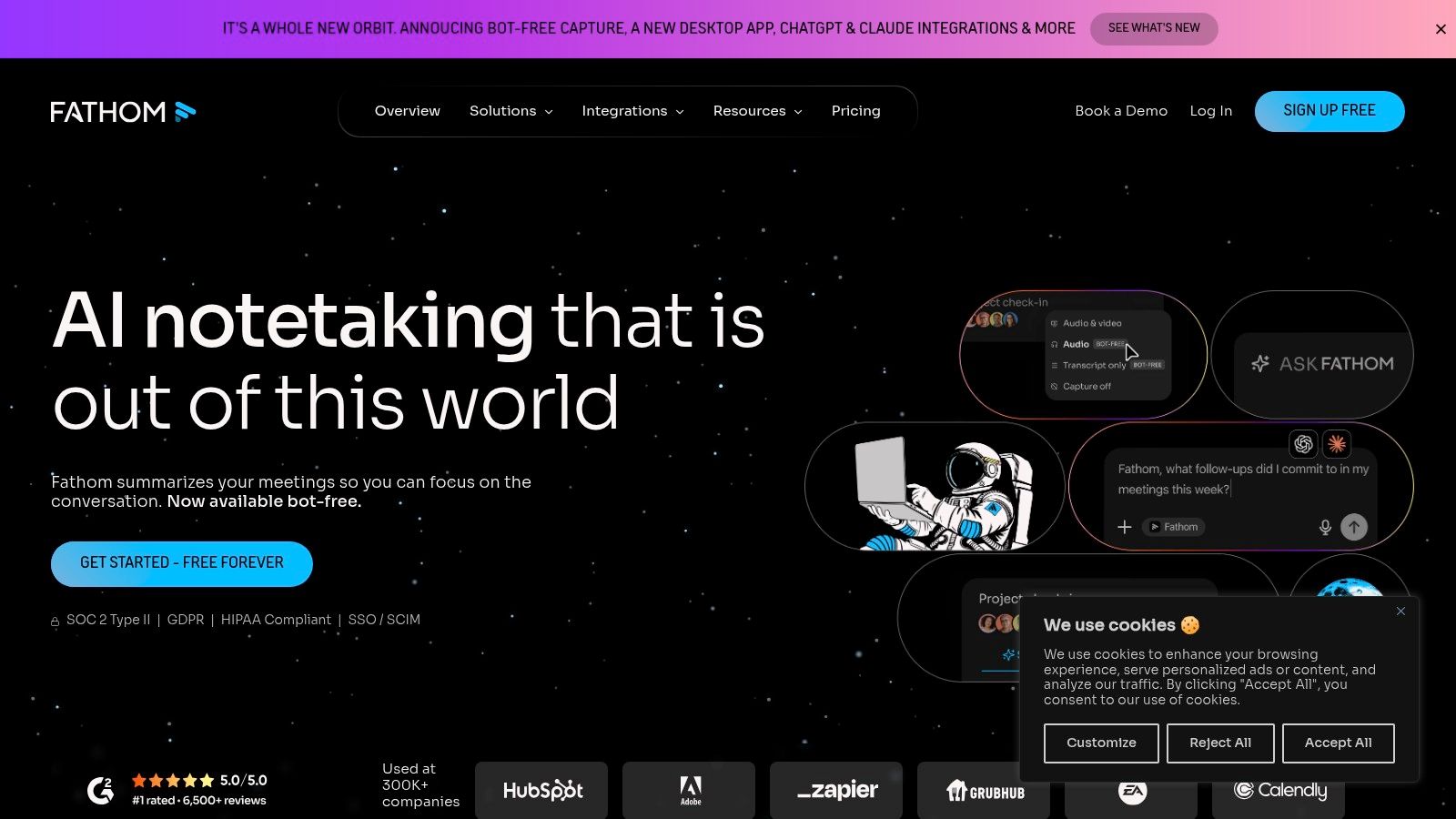Click the SSO / SCIM text
Image resolution: width=1456 pixels, height=819 pixels.
pos(384,620)
